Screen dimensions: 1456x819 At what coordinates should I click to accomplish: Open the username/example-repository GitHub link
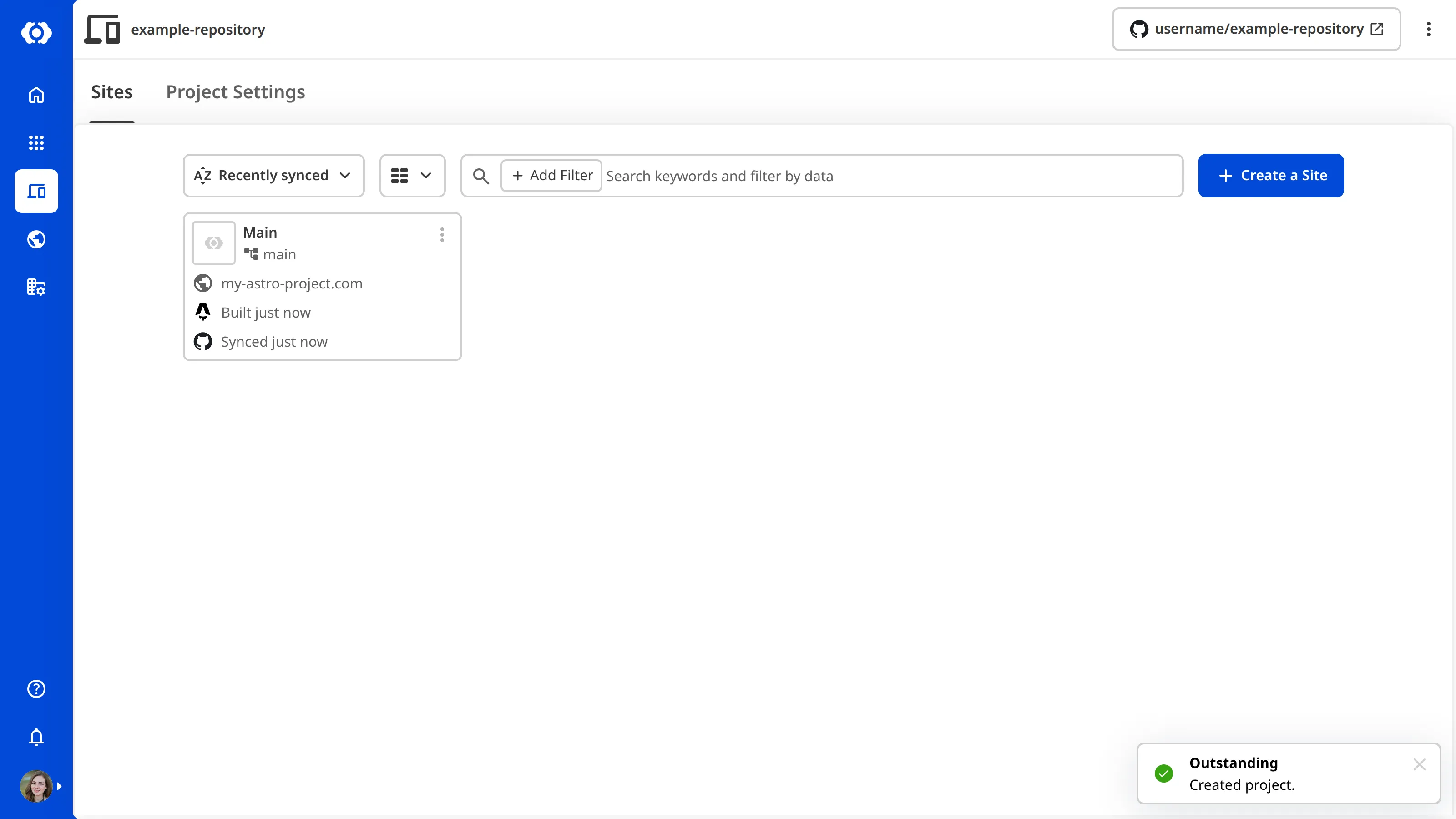1256,30
